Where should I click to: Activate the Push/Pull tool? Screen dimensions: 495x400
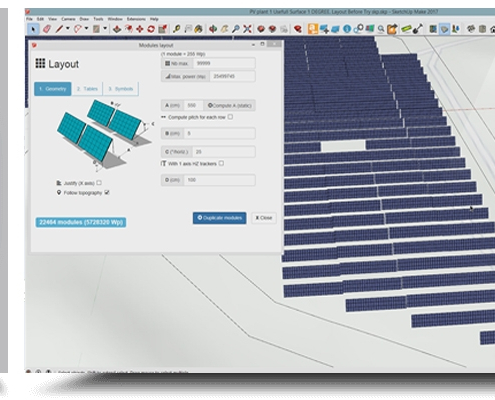pos(117,29)
